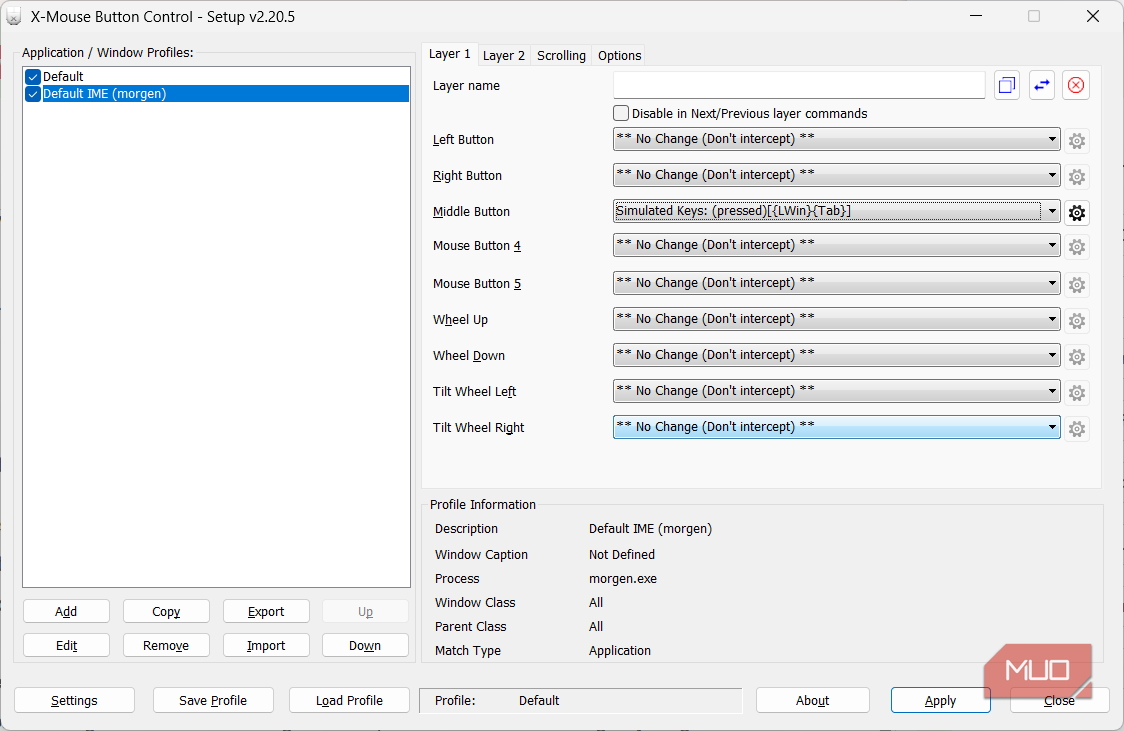Click the Edit profile button
Image resolution: width=1124 pixels, height=731 pixels.
pyautogui.click(x=66, y=645)
